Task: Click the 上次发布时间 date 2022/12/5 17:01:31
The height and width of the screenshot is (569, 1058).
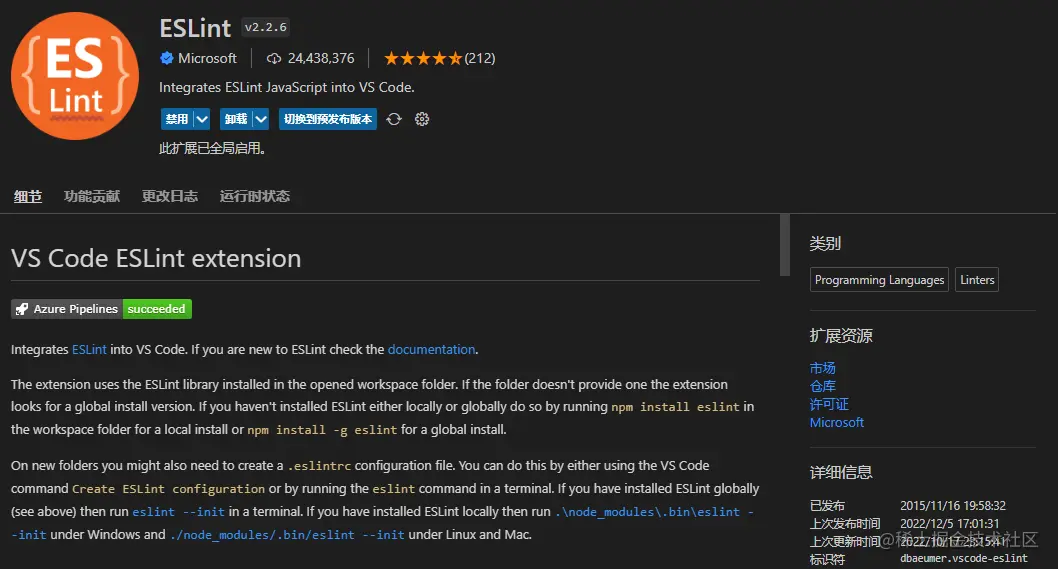Action: point(949,523)
